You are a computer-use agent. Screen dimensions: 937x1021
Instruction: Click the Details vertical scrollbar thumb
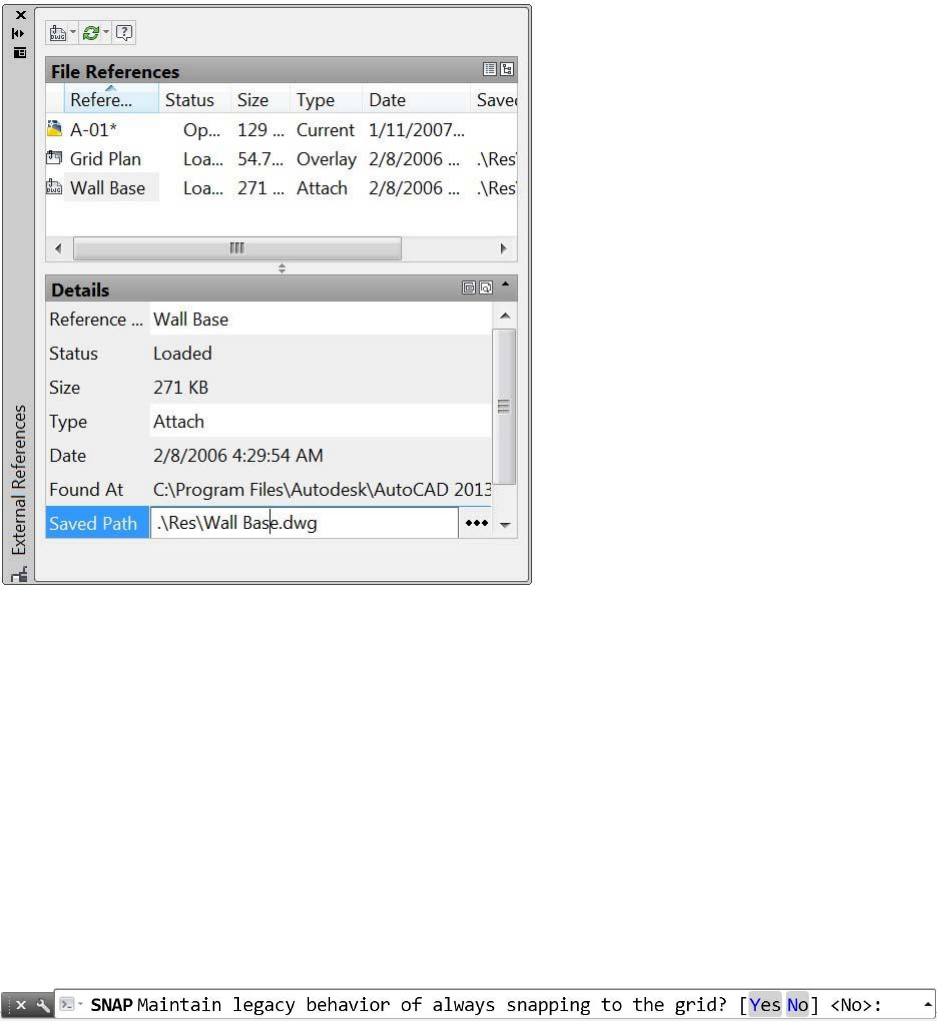[x=504, y=407]
